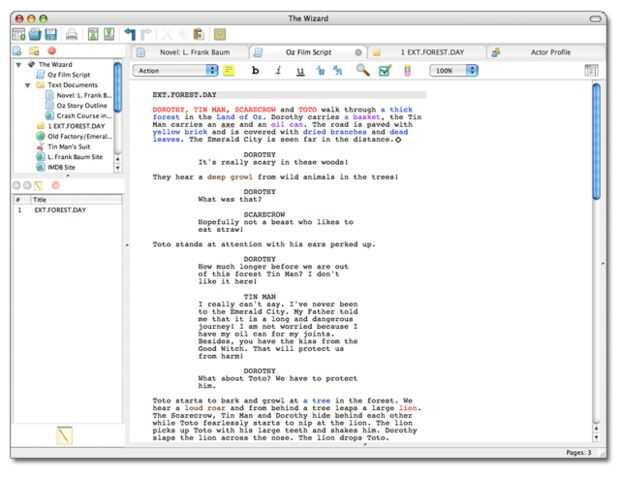Click the red word DOROTHY in first action line
The image size is (620, 481).
click(x=168, y=110)
